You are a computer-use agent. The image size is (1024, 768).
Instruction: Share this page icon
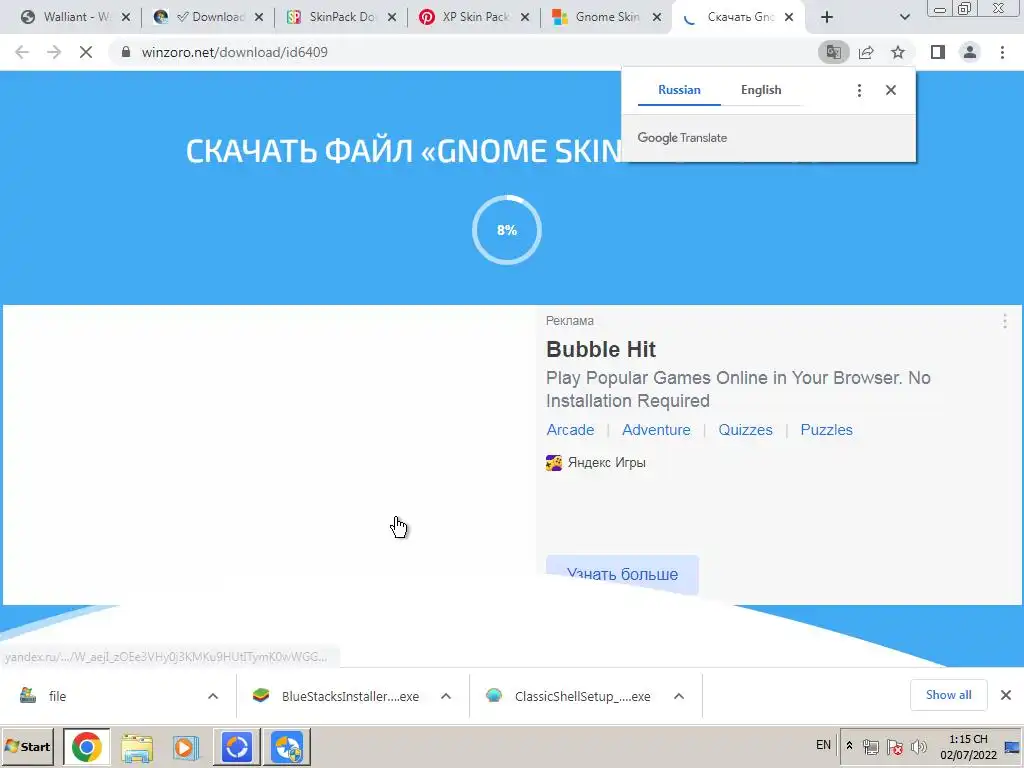866,52
